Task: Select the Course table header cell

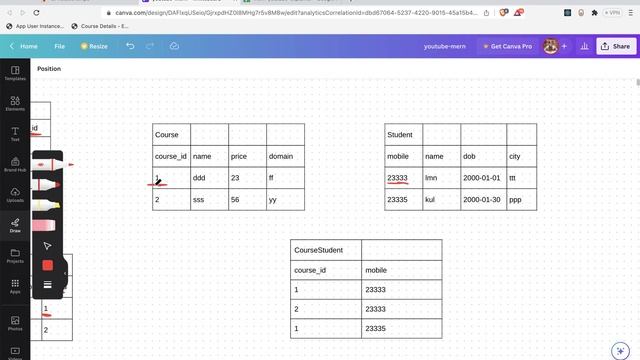Action: point(171,135)
